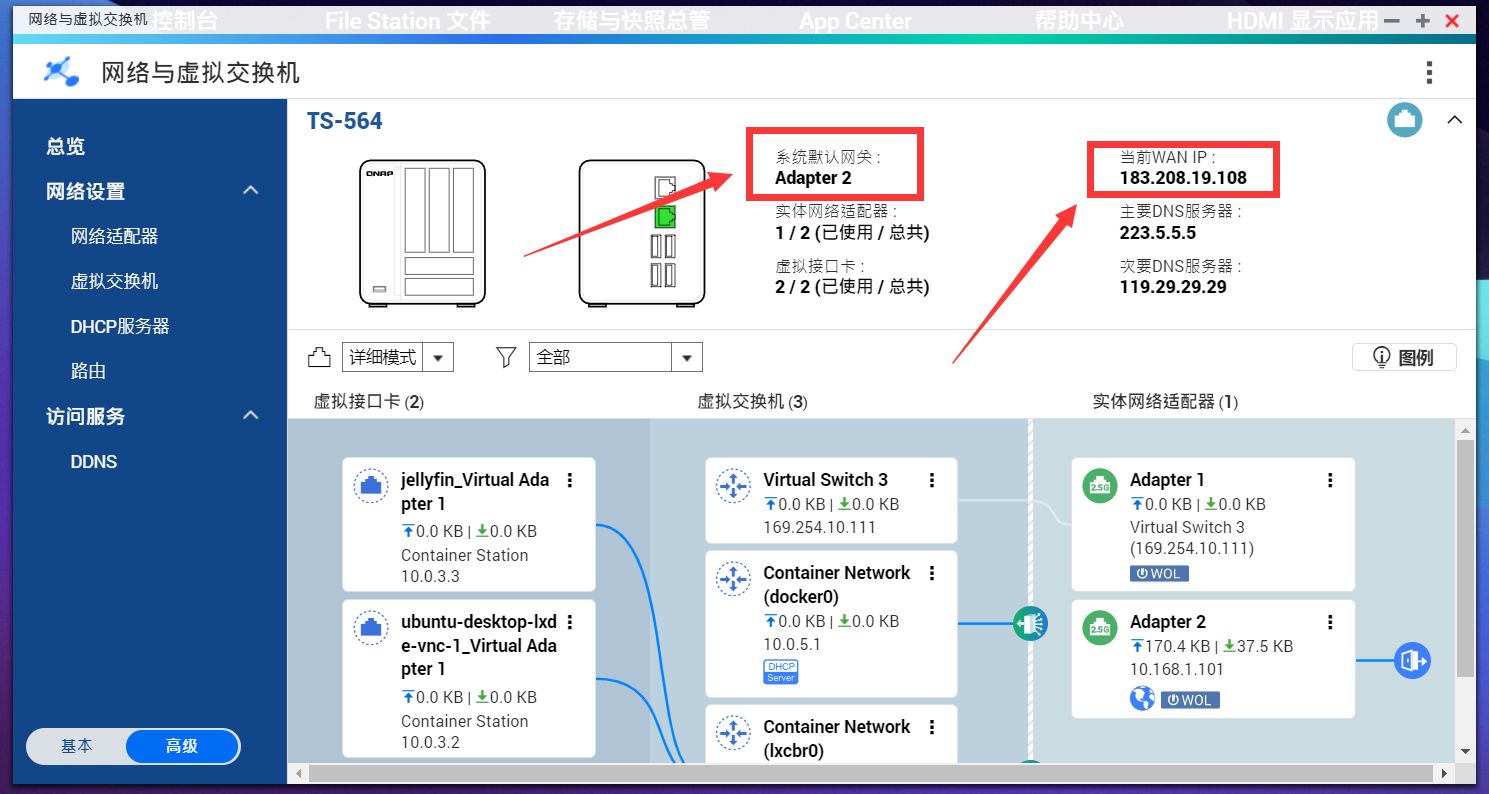Open options menu for jellyfin_Virtual Adapter 1

[570, 480]
